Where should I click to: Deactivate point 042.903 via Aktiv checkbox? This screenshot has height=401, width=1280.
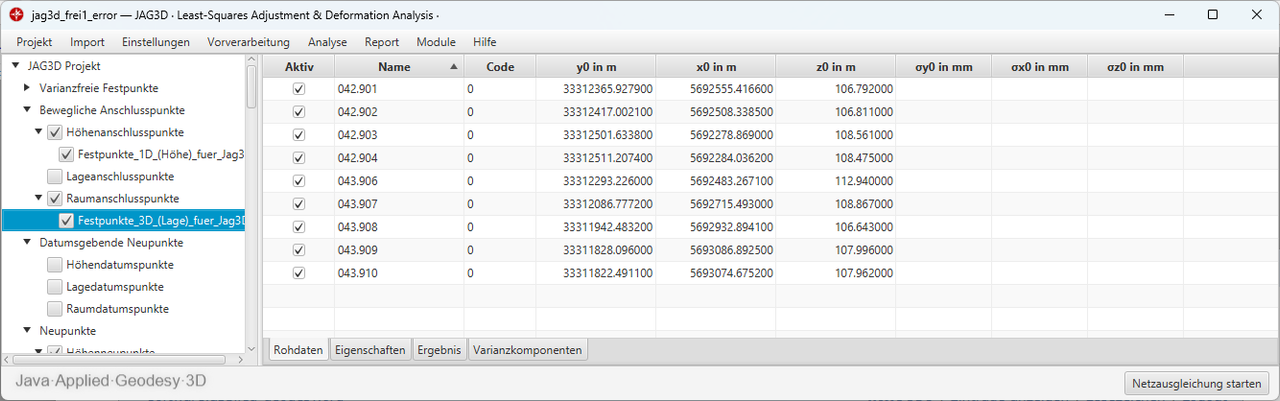pos(298,135)
